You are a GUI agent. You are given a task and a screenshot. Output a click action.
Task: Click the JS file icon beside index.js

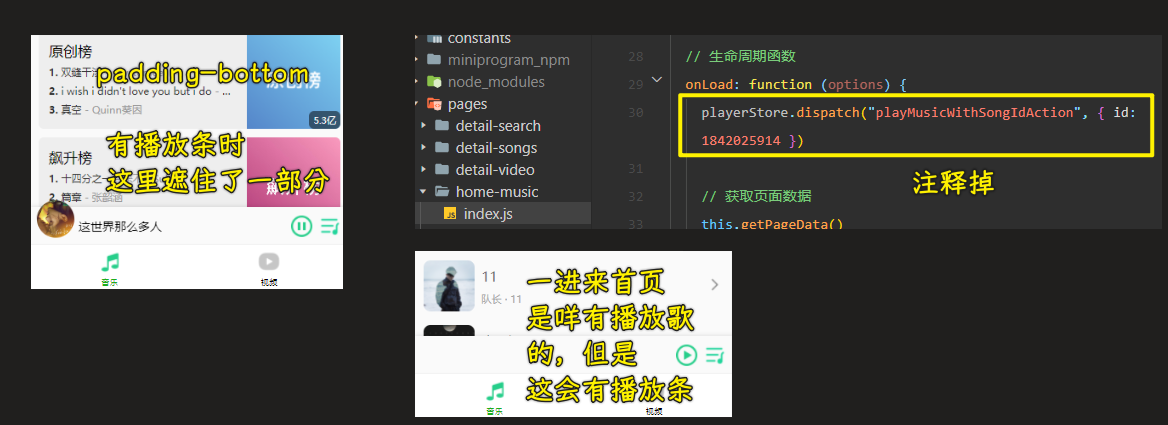point(450,214)
